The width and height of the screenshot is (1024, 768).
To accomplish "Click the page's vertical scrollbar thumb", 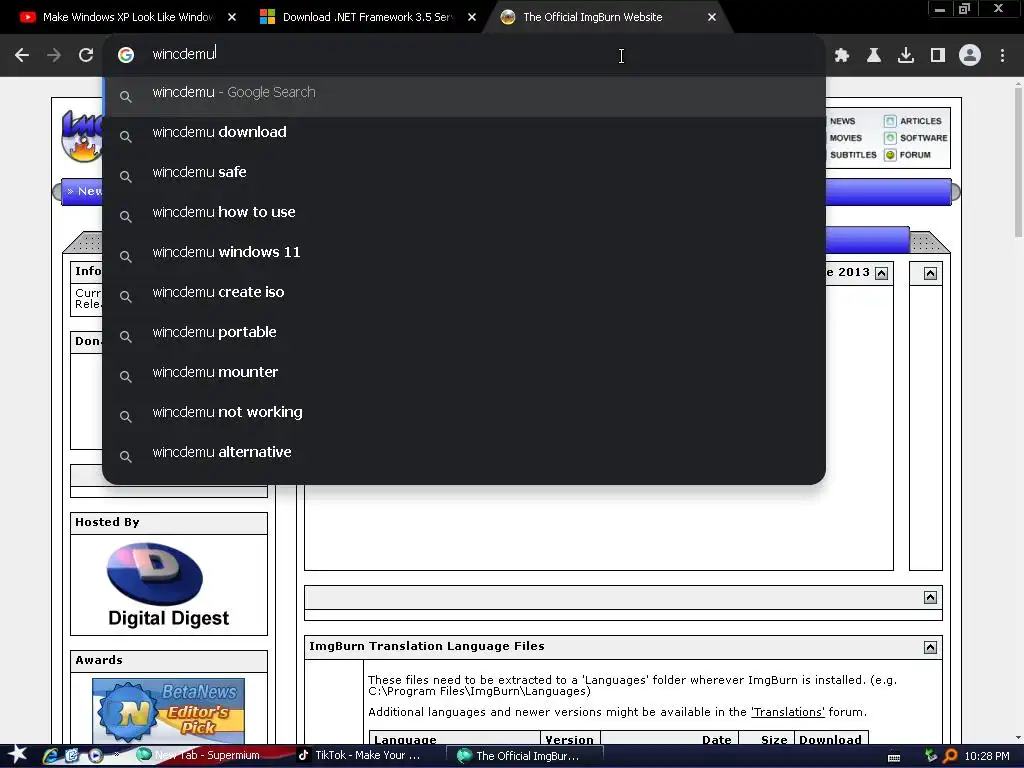I will coord(1018,163).
